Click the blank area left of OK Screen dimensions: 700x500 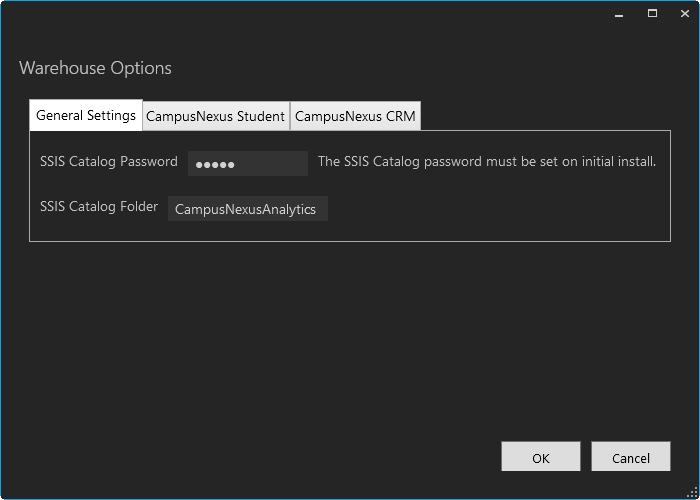[300, 457]
